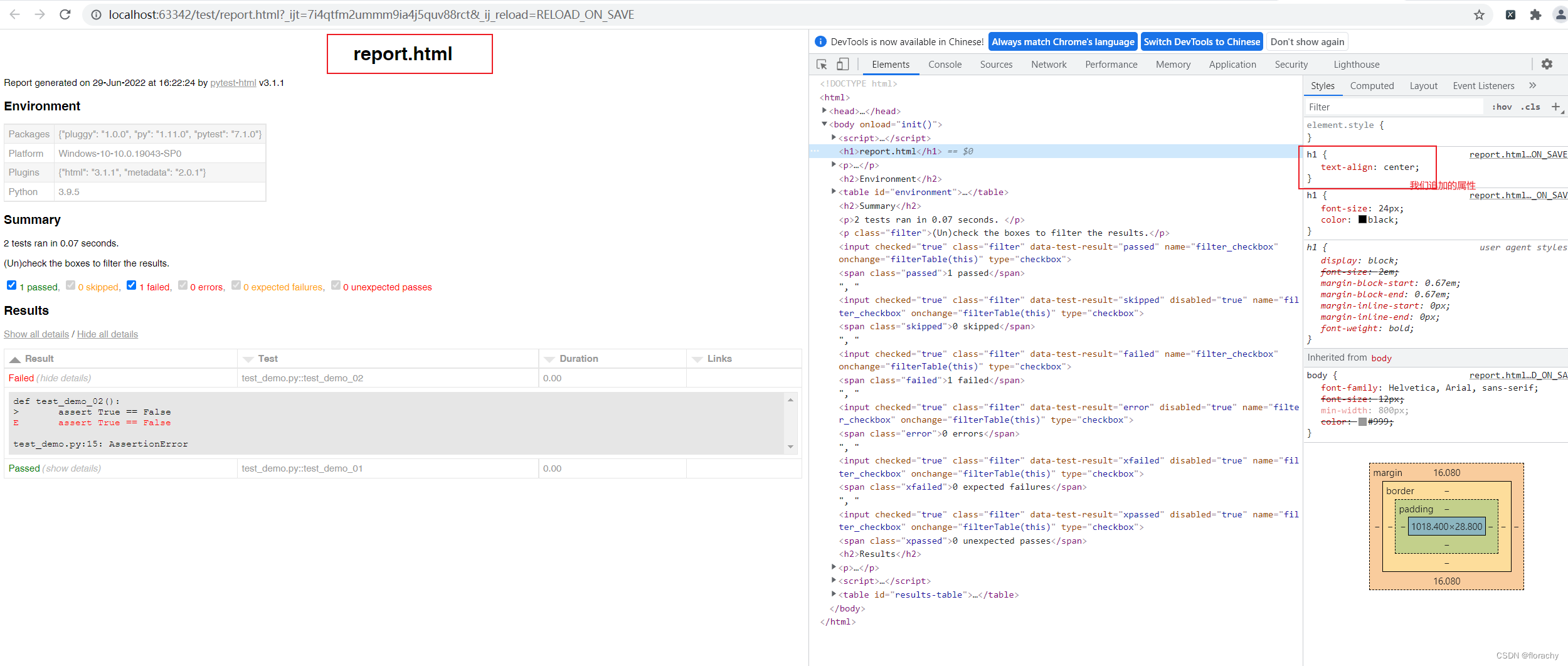1568x666 pixels.
Task: Click the '0 skipped' filter checkbox
Action: 70,285
